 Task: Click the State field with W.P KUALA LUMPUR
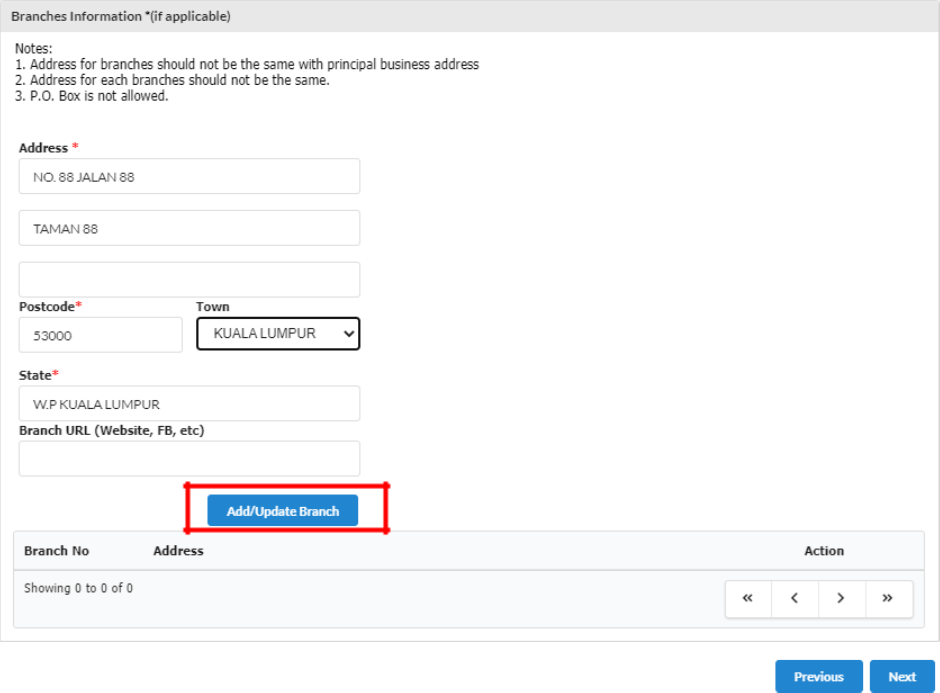189,404
